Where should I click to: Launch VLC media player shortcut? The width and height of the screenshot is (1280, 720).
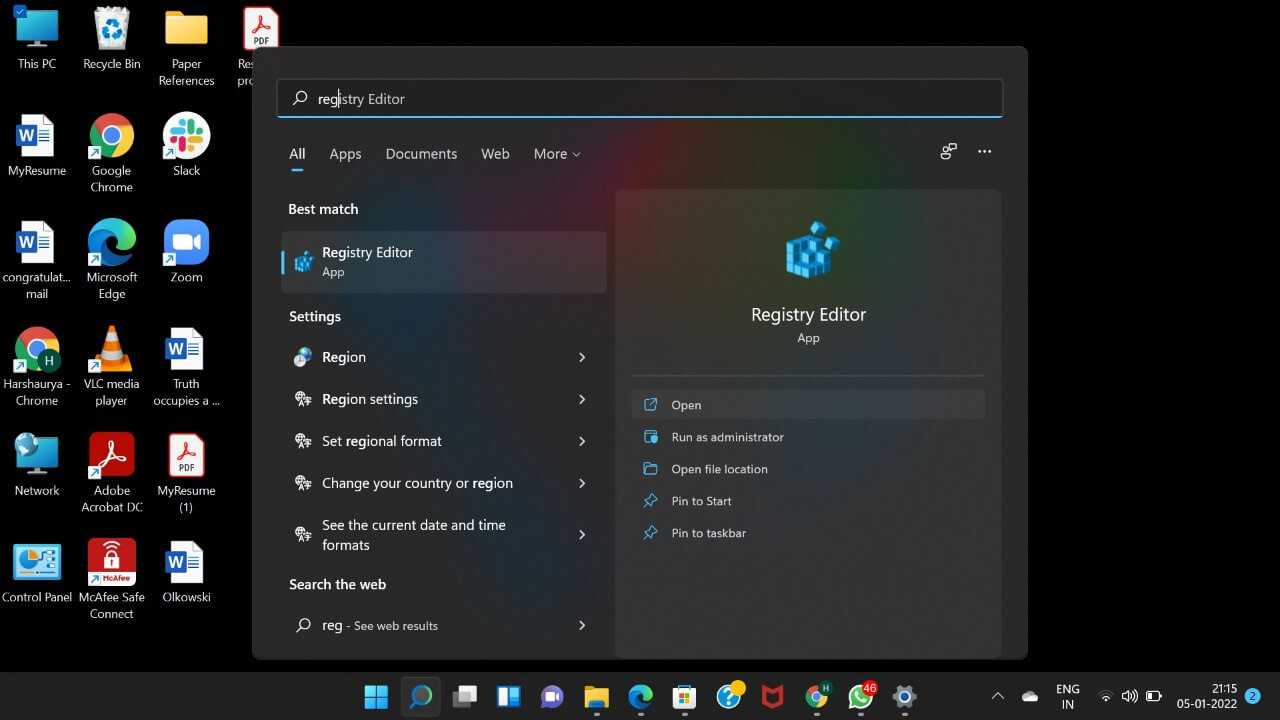click(x=112, y=367)
